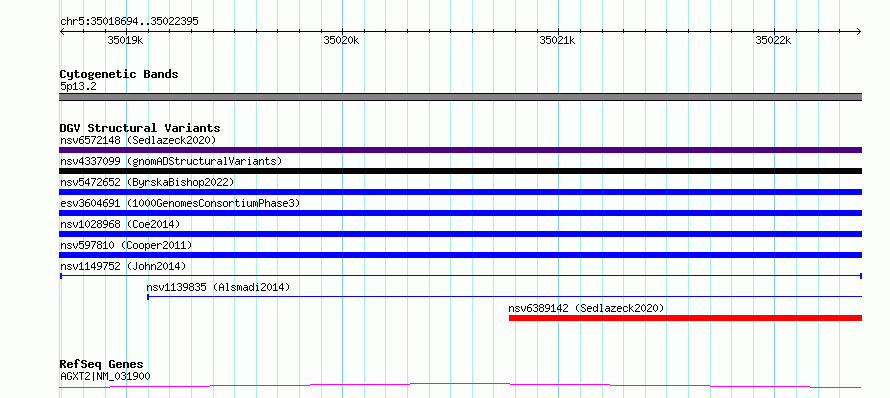Click the 5p13.2 band label

click(78, 87)
